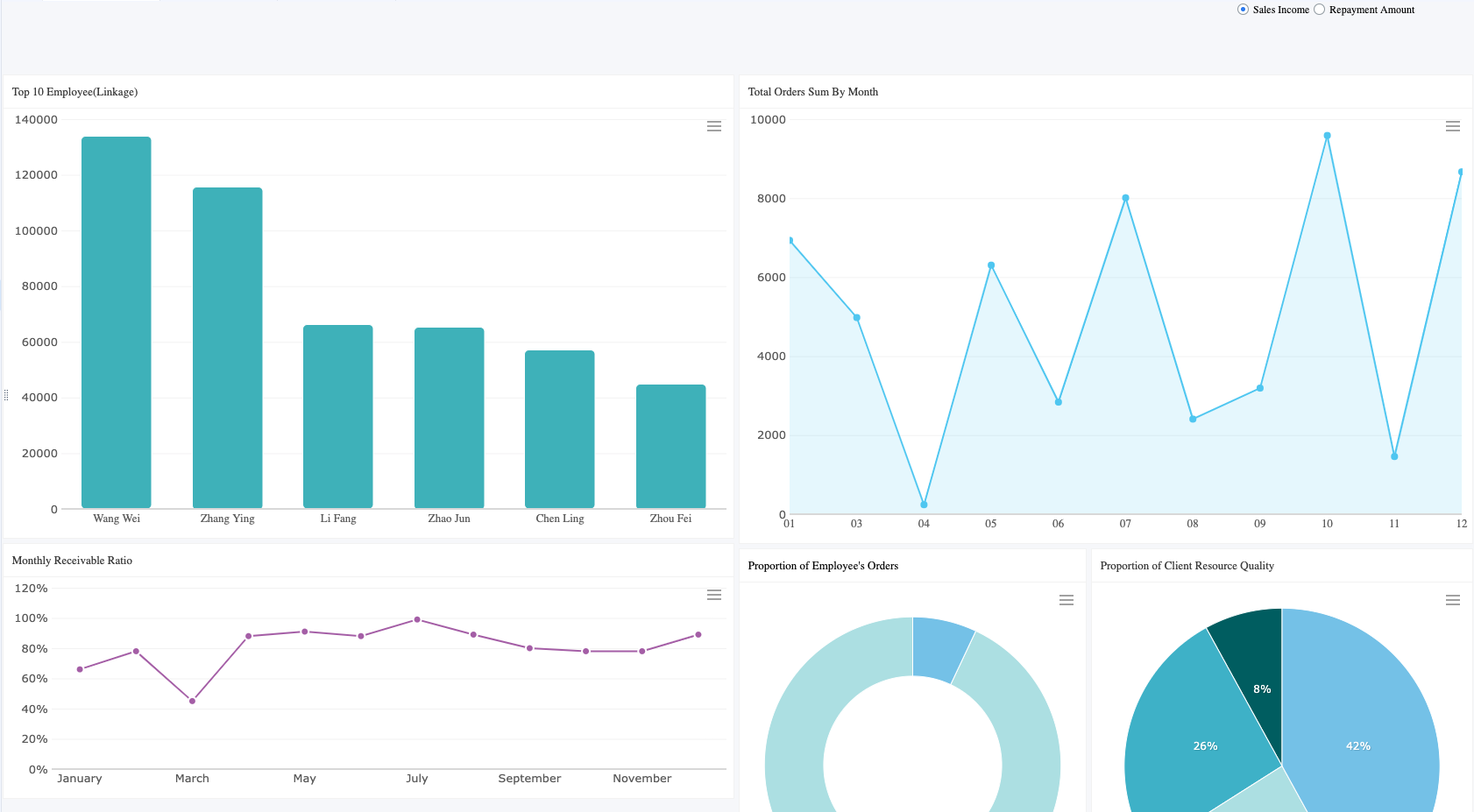Click the Monthly Receivable Ratio title
1474x812 pixels.
pyautogui.click(x=72, y=561)
